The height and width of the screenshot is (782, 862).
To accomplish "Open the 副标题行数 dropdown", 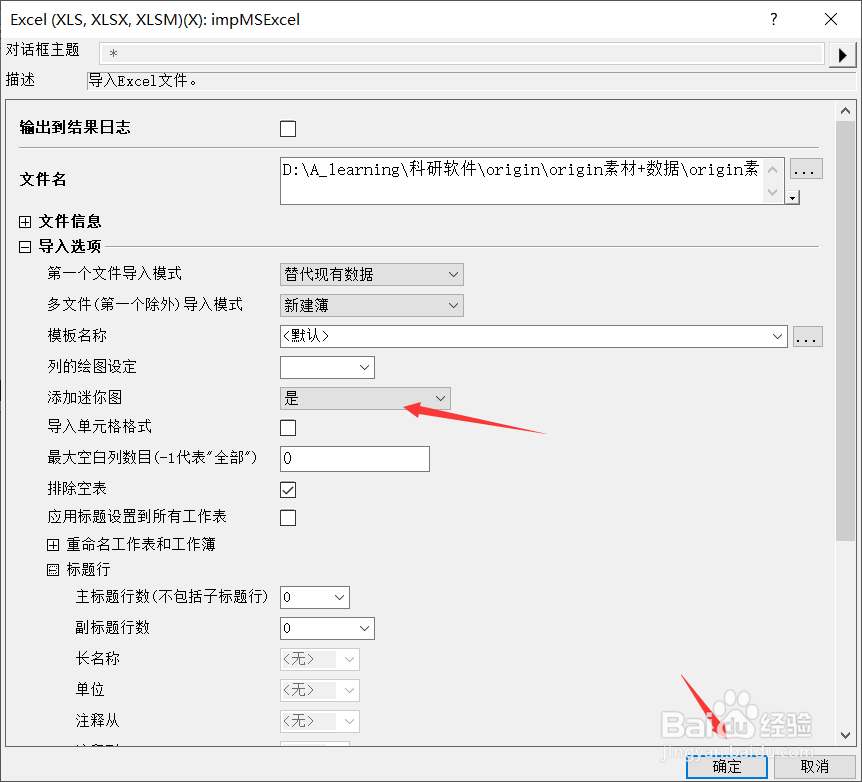I will [x=327, y=628].
